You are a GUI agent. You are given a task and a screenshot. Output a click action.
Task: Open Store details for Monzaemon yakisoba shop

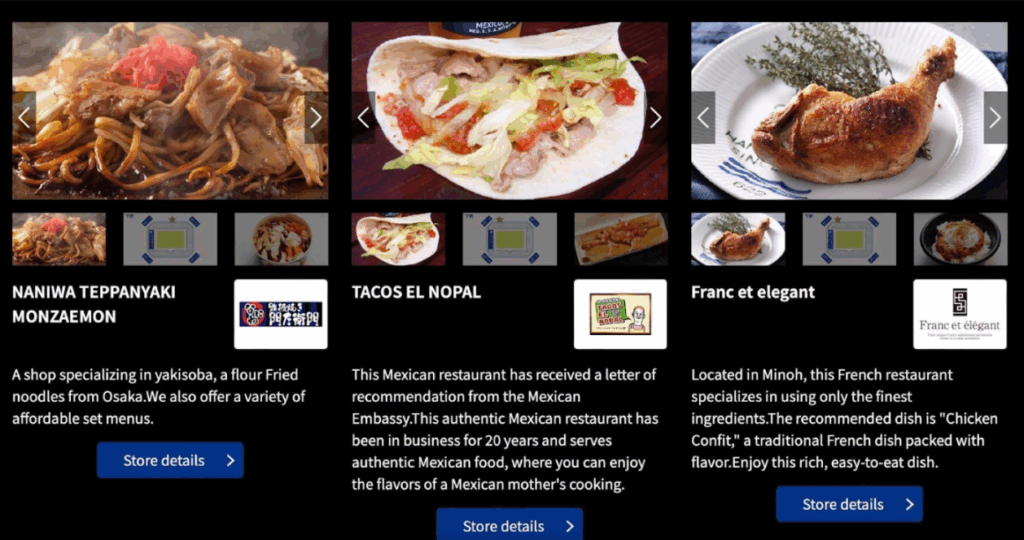click(170, 460)
